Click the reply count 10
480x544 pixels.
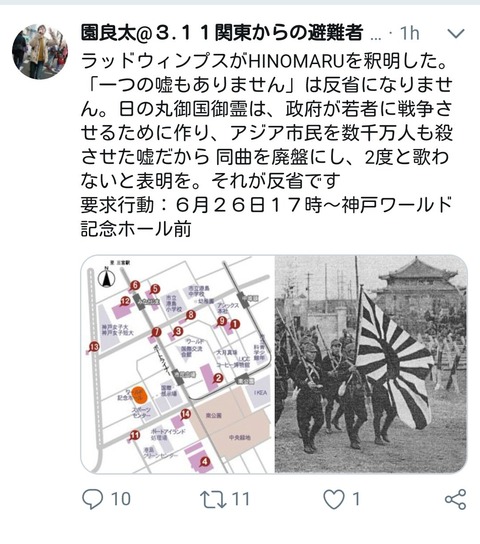click(121, 499)
